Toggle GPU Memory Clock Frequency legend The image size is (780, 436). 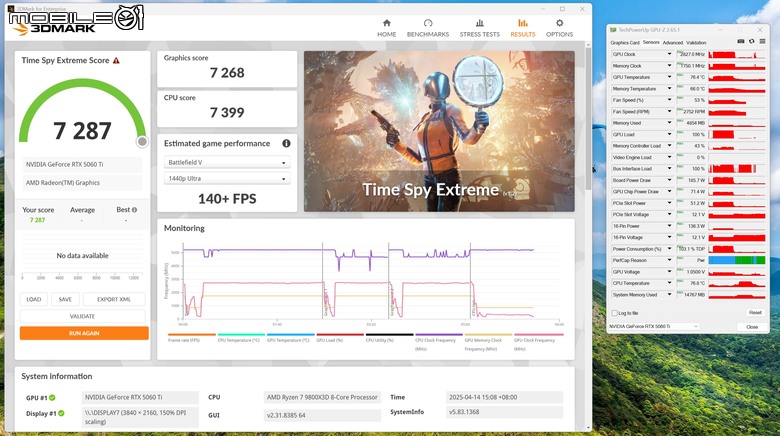[488, 342]
